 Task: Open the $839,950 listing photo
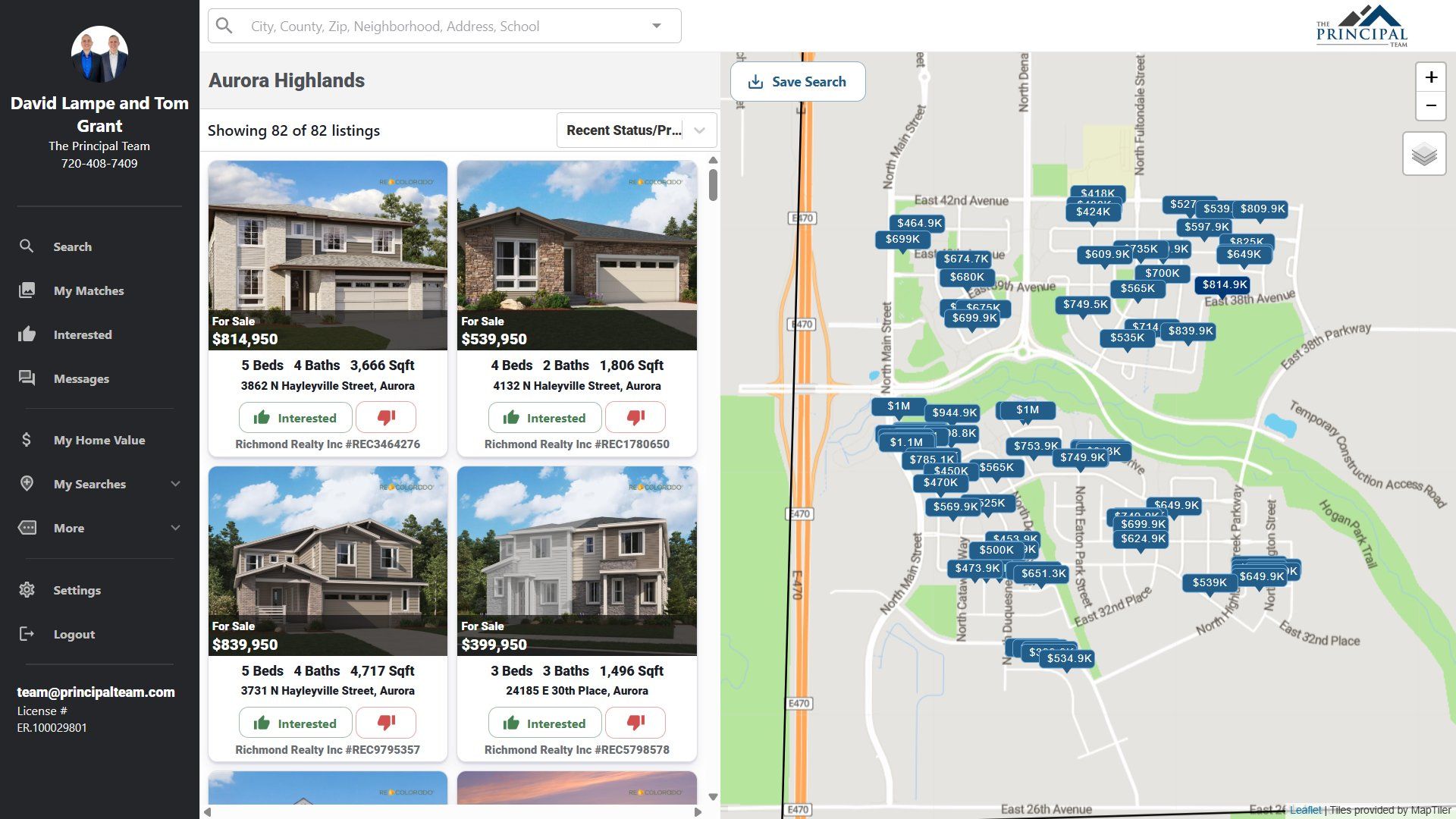328,561
